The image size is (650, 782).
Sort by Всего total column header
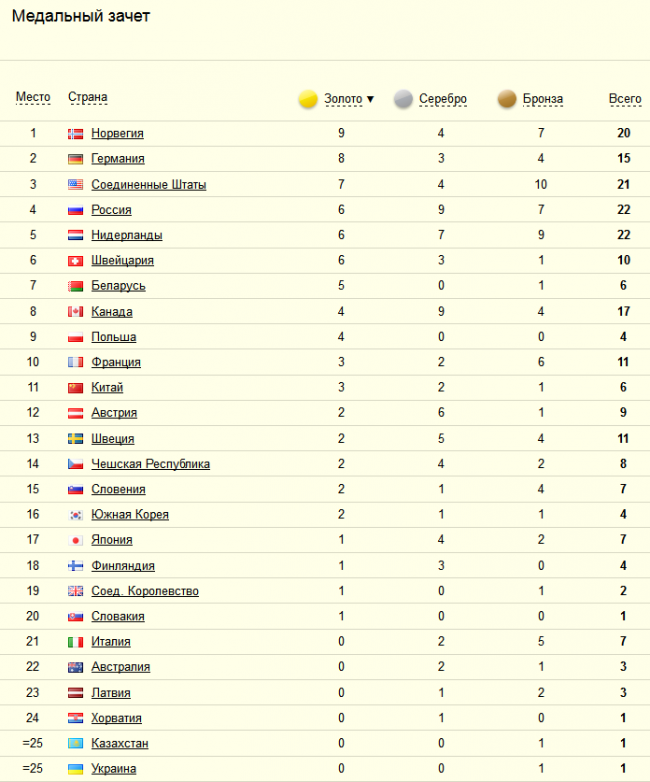625,99
